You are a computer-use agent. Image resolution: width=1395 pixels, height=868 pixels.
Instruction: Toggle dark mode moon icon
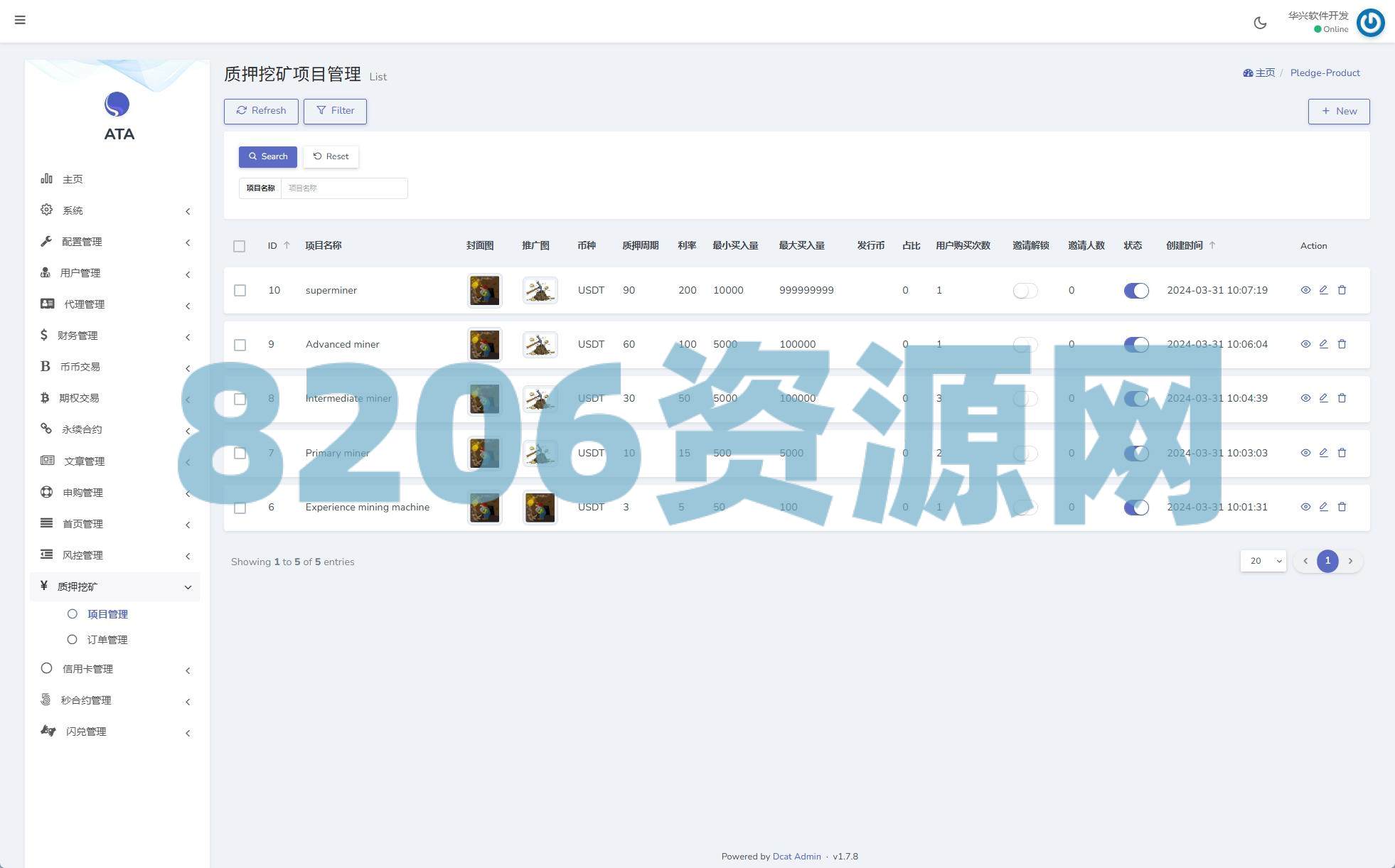pos(1260,23)
